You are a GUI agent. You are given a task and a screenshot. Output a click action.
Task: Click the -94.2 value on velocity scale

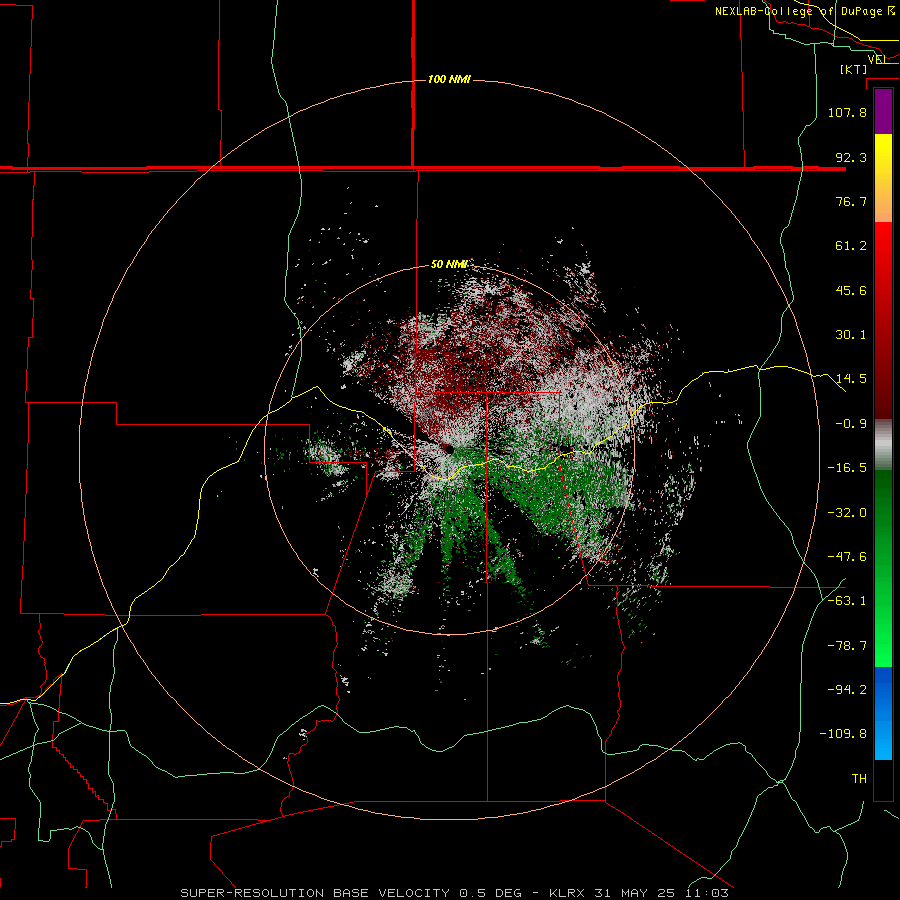click(x=847, y=689)
